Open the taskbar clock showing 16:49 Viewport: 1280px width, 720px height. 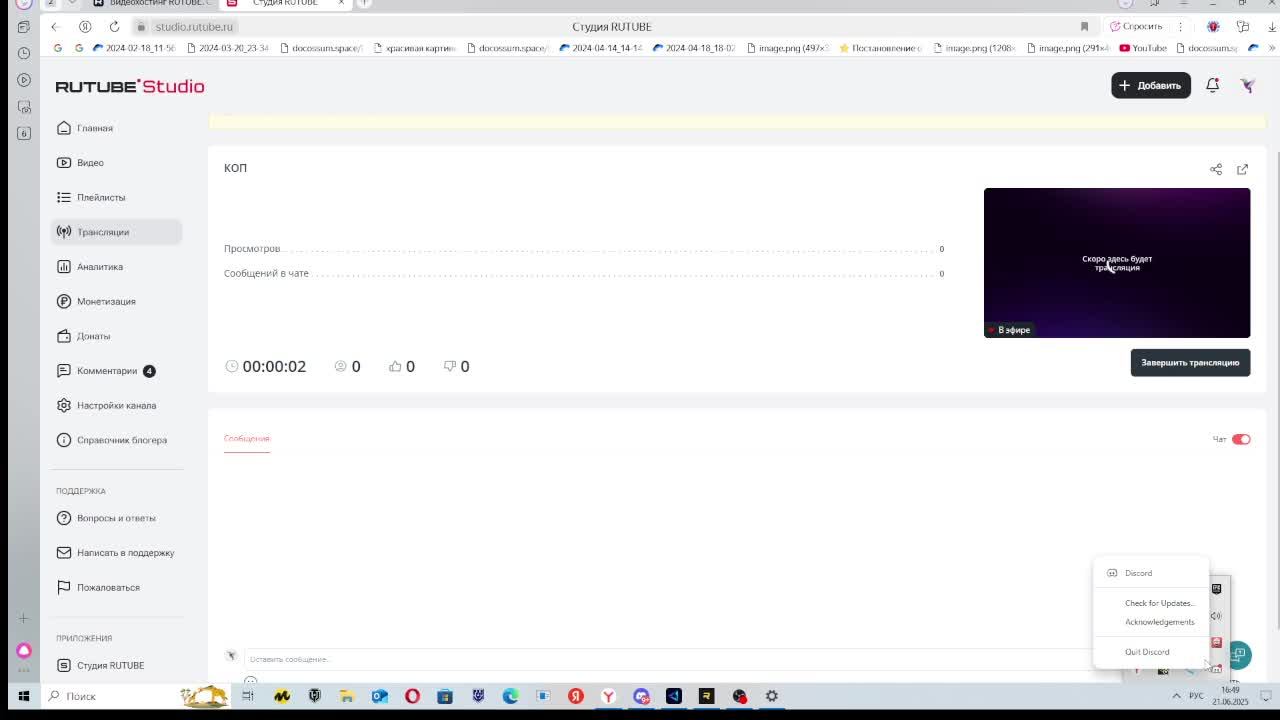click(1231, 696)
